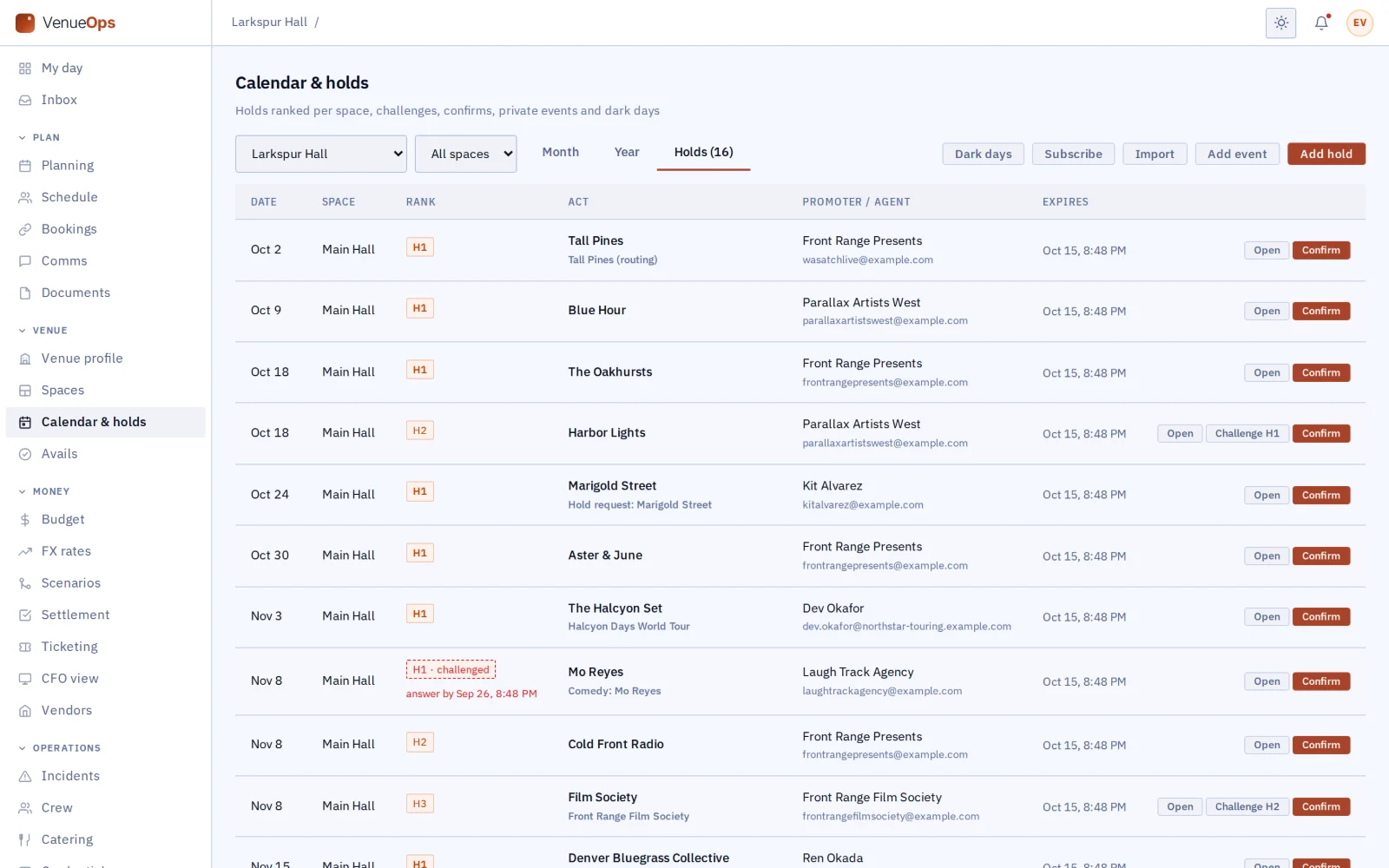Open the All spaces dropdown
The width and height of the screenshot is (1389, 868).
pyautogui.click(x=465, y=154)
